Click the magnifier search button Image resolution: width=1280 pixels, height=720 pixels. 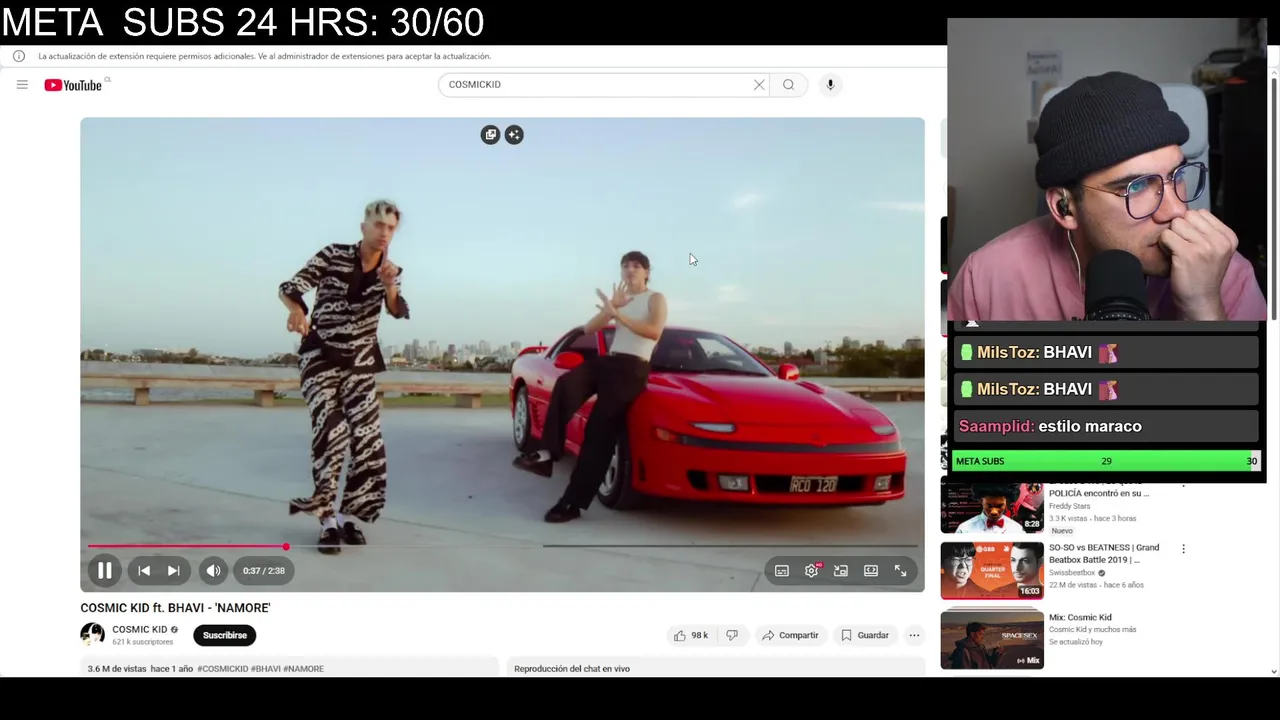tap(788, 85)
